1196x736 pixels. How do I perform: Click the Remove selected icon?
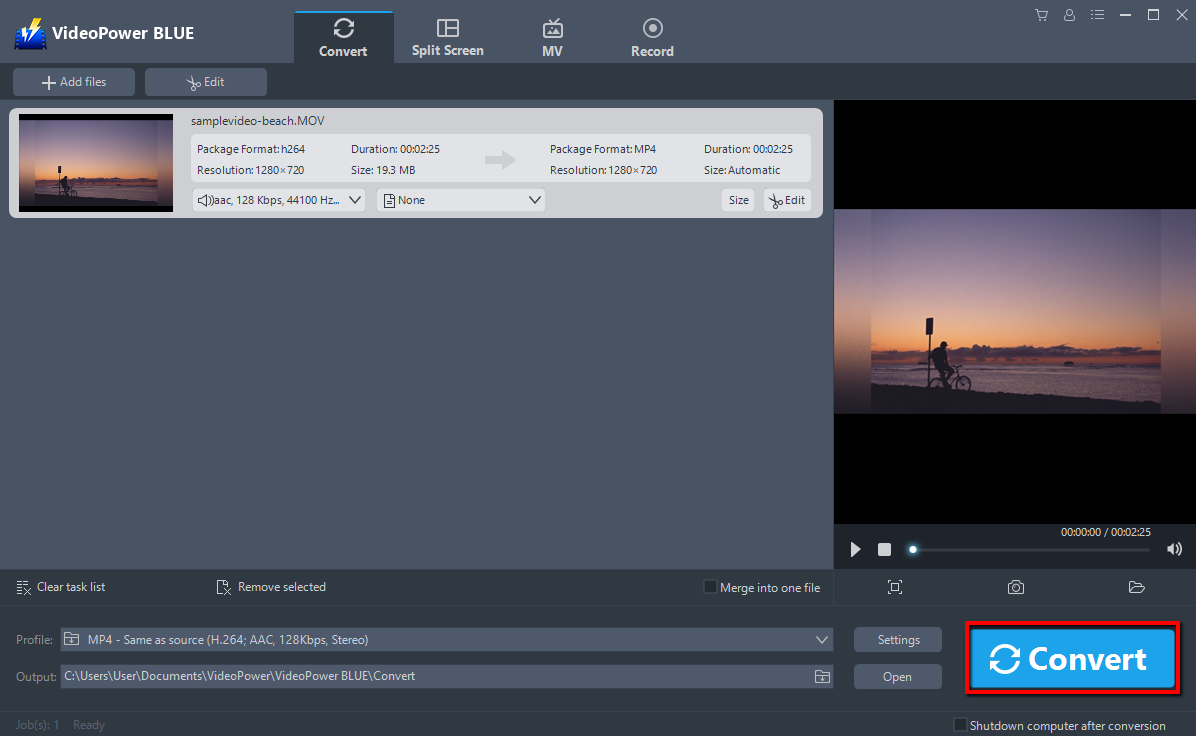[224, 587]
